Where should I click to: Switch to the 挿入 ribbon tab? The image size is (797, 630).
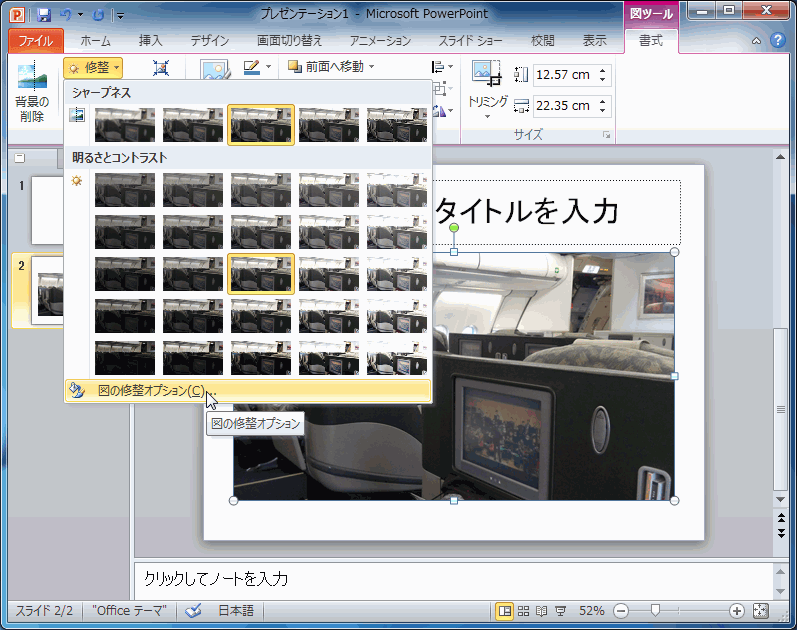(x=150, y=41)
